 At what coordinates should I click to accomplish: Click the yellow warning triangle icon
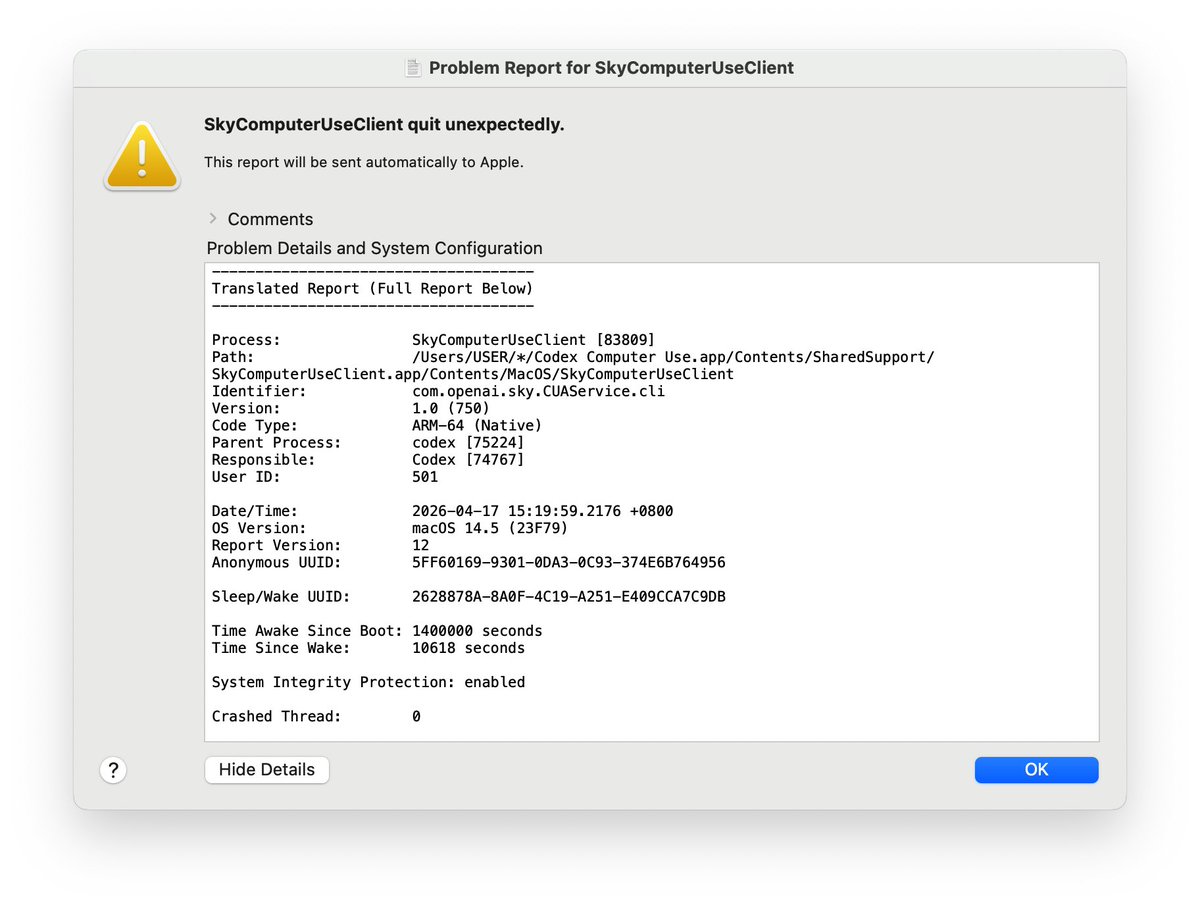click(142, 156)
